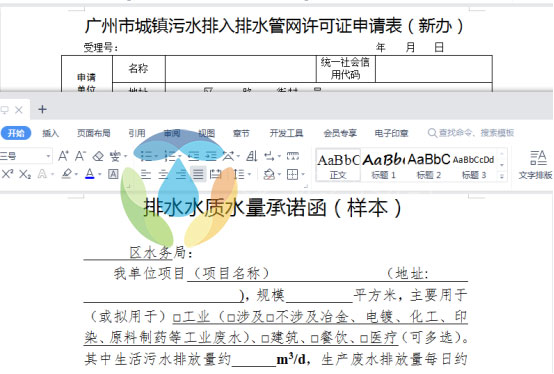Apply superscript formatting
This screenshot has width=554, height=374.
pos(7,174)
